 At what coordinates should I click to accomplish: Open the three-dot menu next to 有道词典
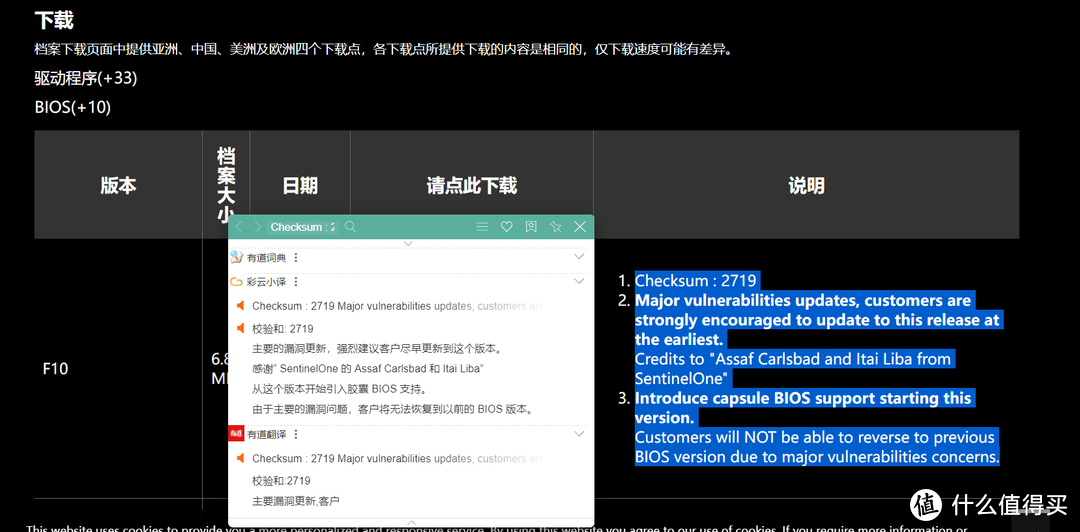click(296, 258)
